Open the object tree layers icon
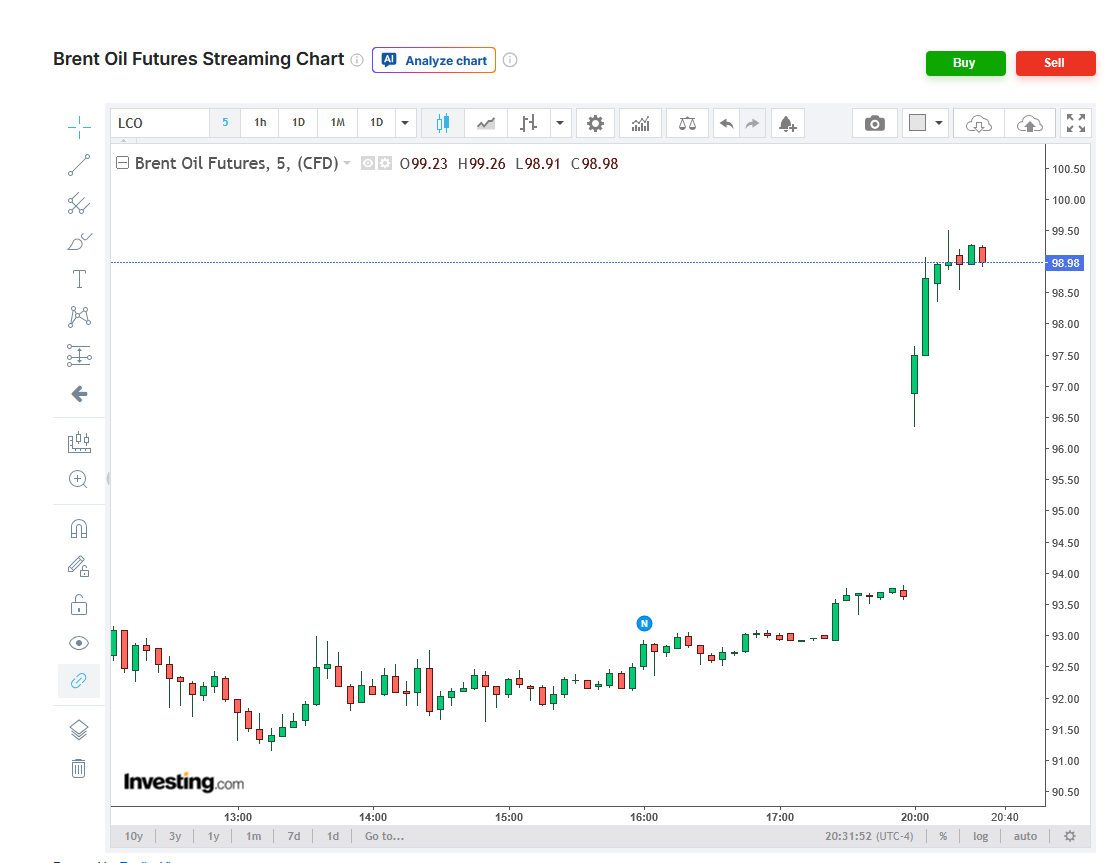Viewport: 1108px width, 863px height. click(x=79, y=729)
